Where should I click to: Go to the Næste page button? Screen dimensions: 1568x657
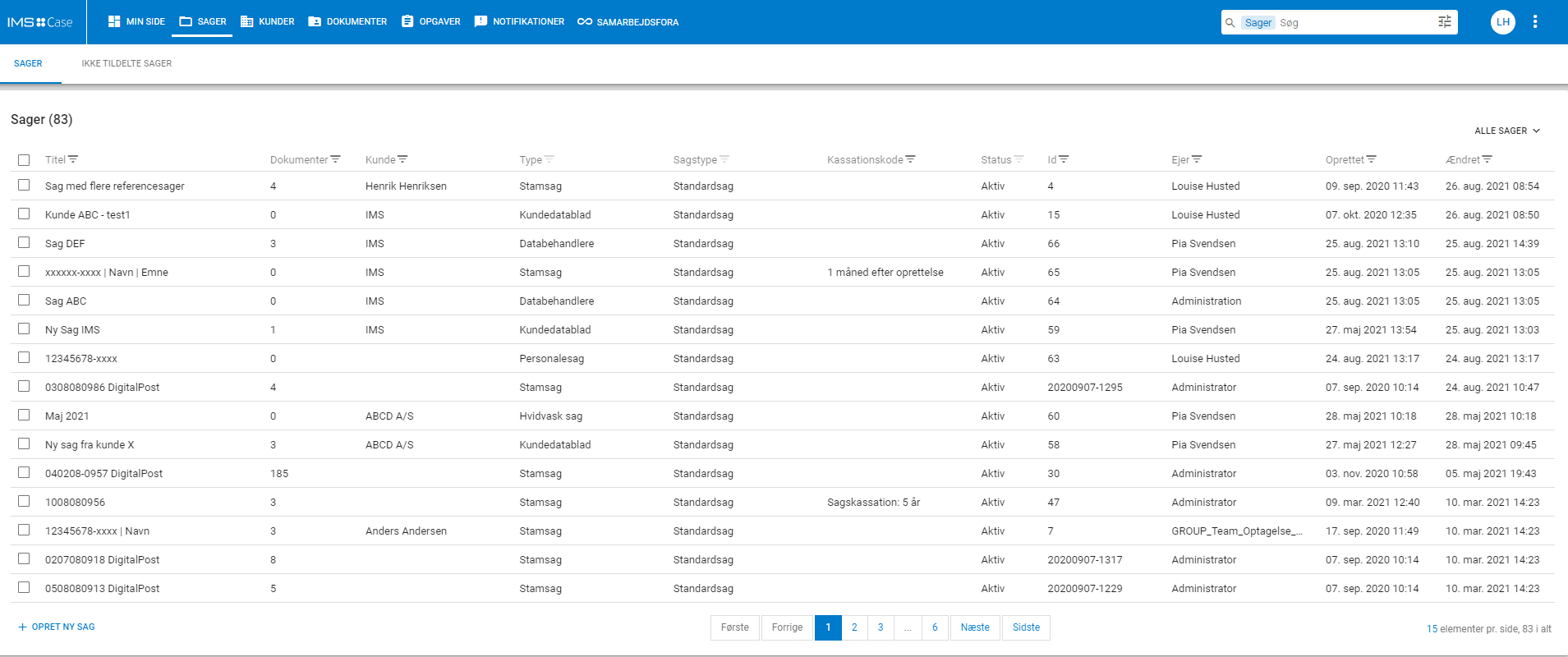click(x=975, y=627)
